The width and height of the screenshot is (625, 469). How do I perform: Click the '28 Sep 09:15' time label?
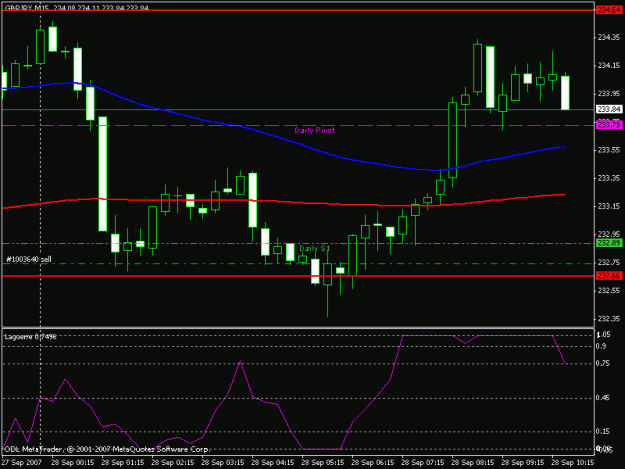point(523,463)
